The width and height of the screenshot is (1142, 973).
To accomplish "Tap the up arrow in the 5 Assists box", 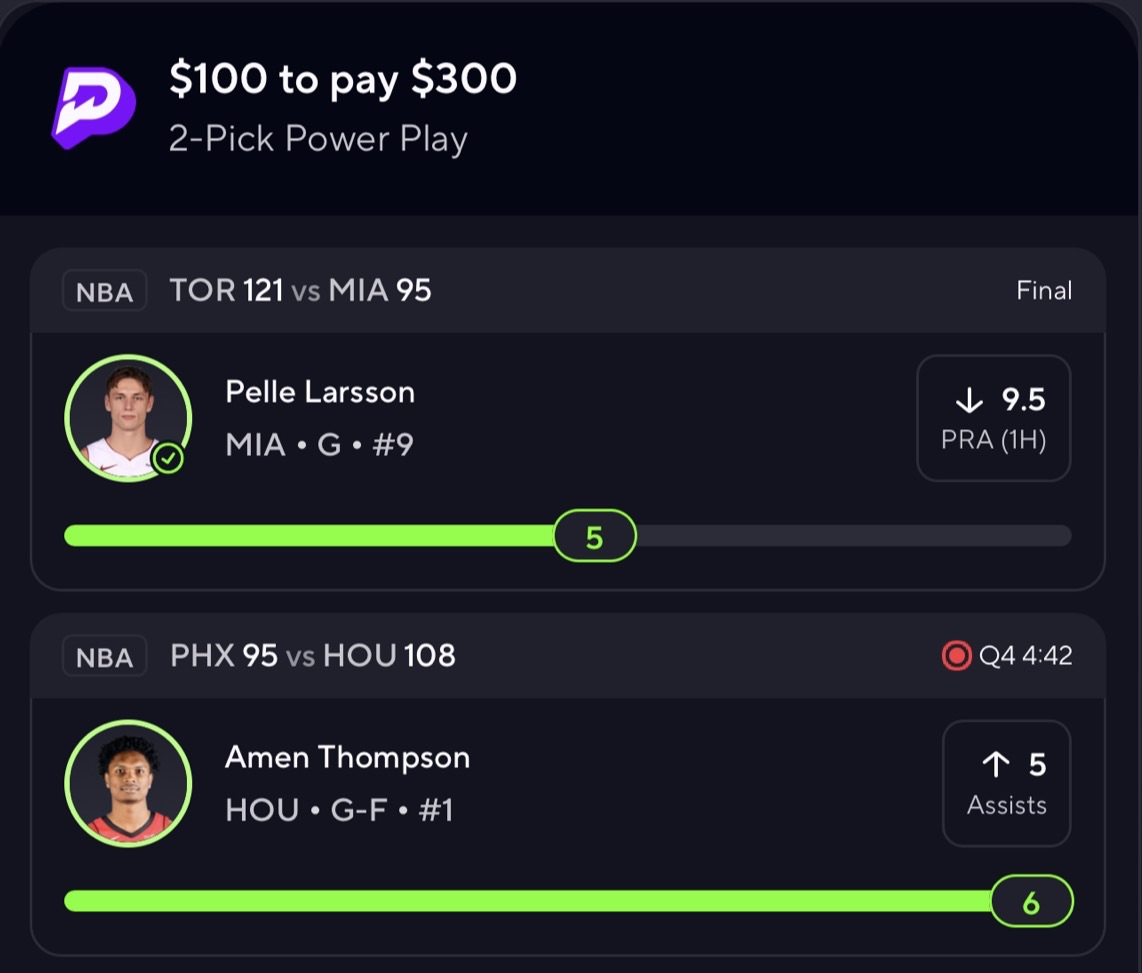I will (x=995, y=765).
